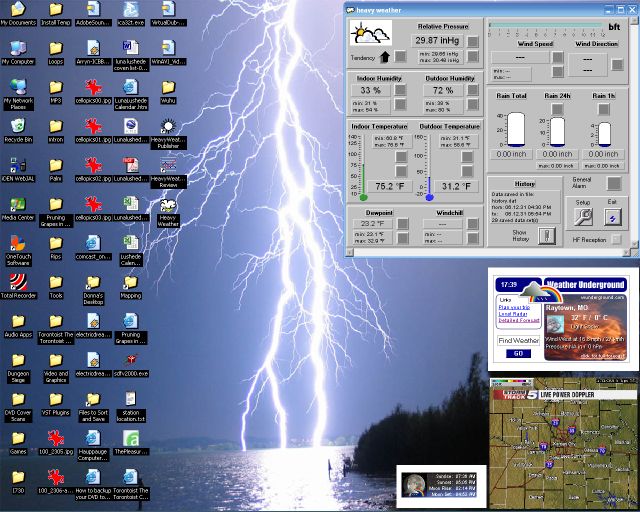
Task: Open Setup wrench in Heavy Weather
Action: pyautogui.click(x=583, y=217)
